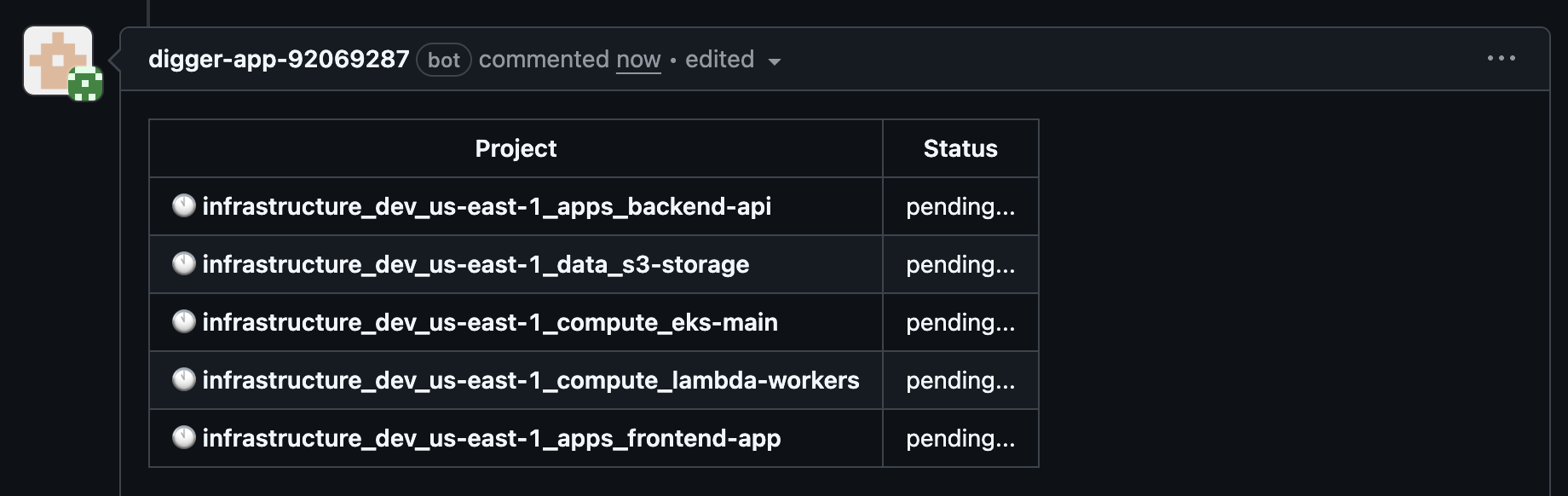The height and width of the screenshot is (496, 1568).
Task: Click the Status column header
Action: pyautogui.click(x=960, y=148)
